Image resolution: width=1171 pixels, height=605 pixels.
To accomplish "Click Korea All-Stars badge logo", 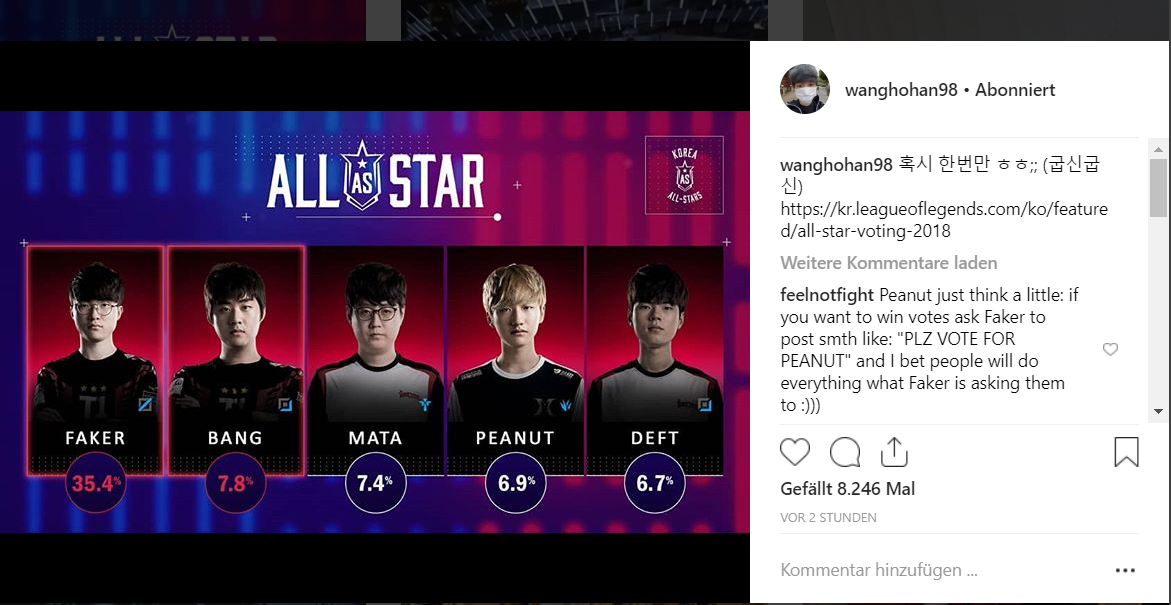I will pyautogui.click(x=684, y=175).
